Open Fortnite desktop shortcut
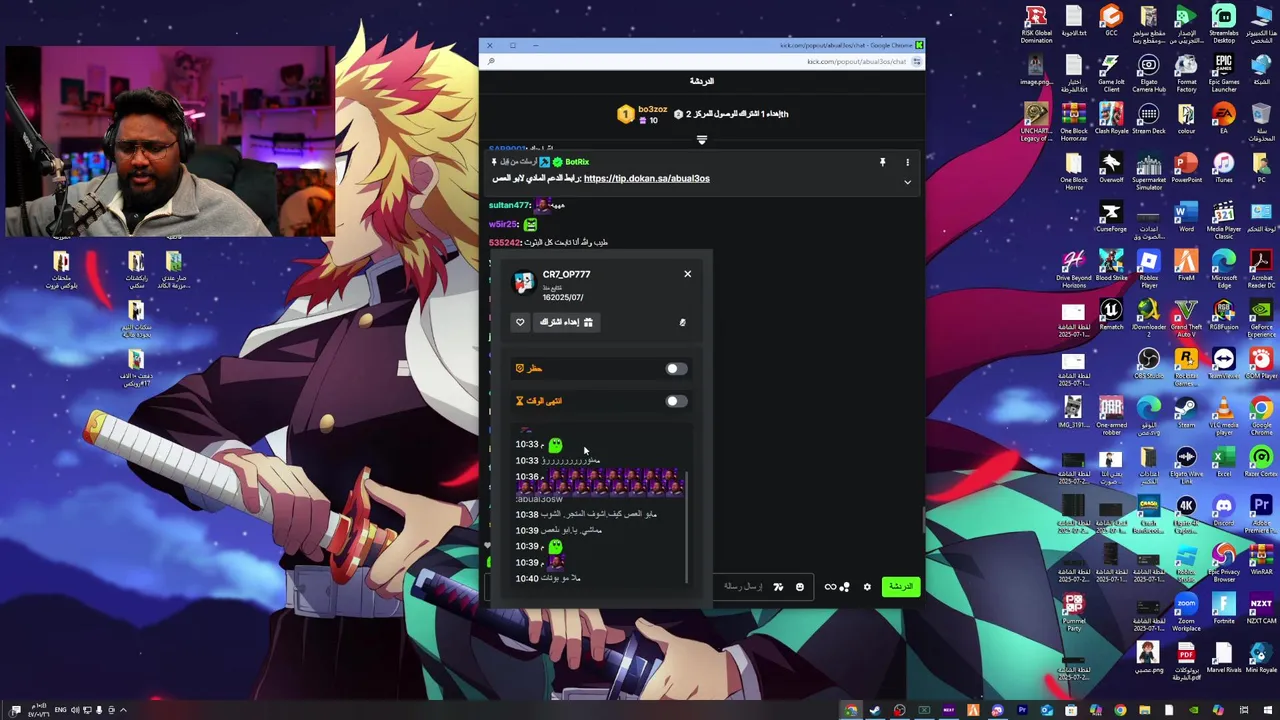Viewport: 1280px width, 720px height. [1224, 607]
